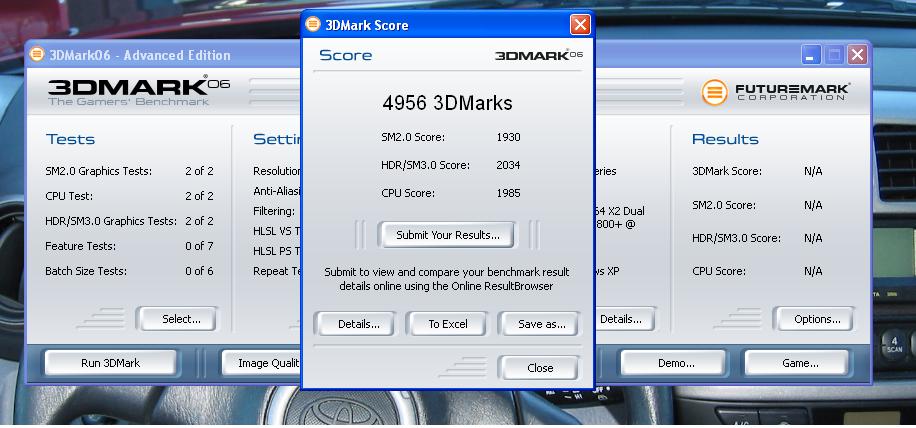The image size is (916, 428).
Task: Close the 3DMark06 Advanced Edition window
Action: click(x=857, y=55)
